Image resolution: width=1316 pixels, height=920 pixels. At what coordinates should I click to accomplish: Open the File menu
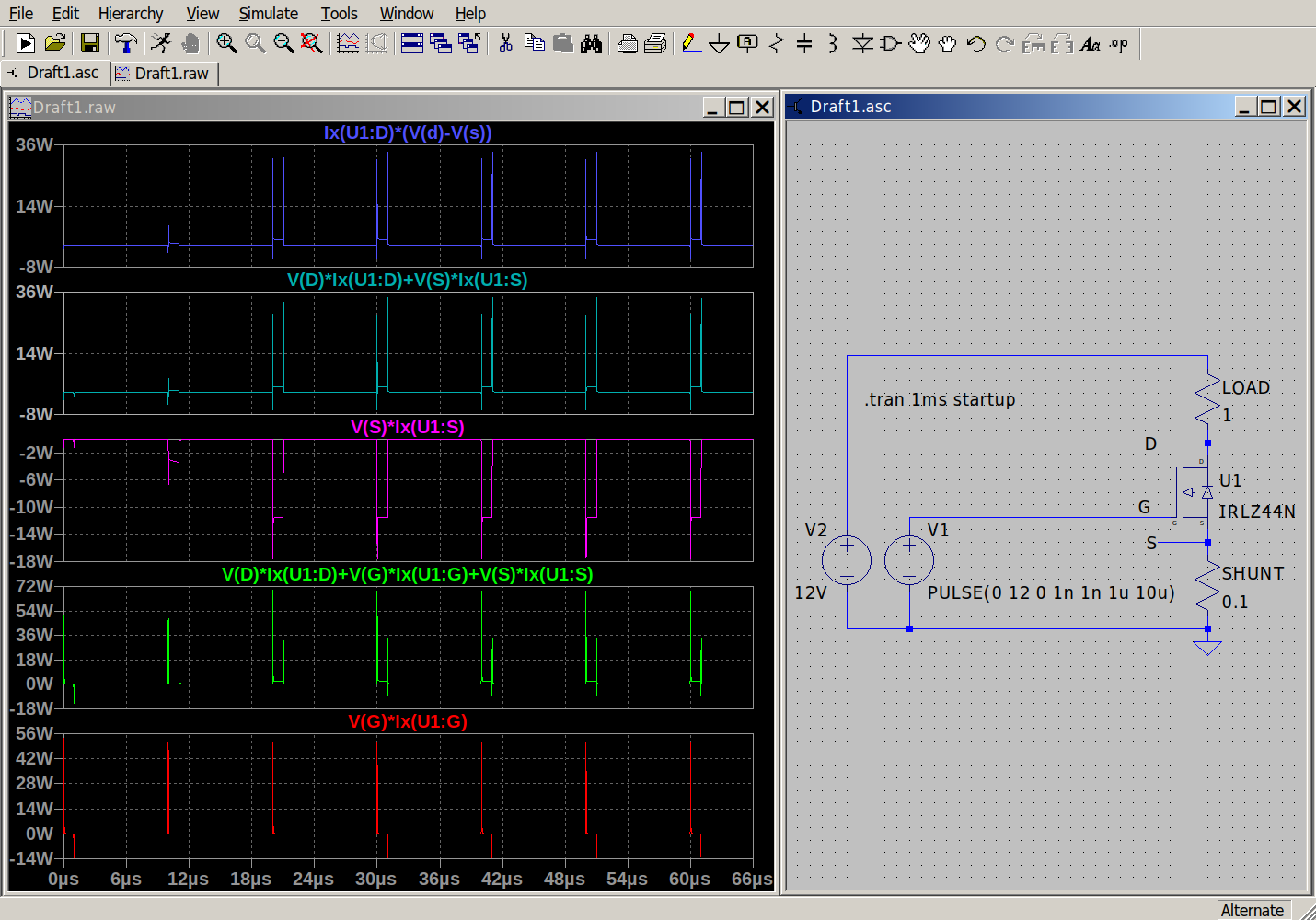click(x=20, y=14)
